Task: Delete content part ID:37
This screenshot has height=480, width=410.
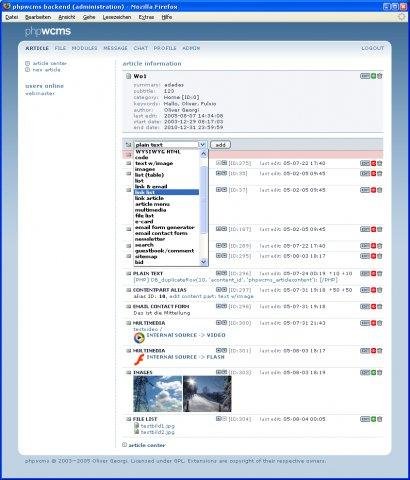Action: pos(380,190)
